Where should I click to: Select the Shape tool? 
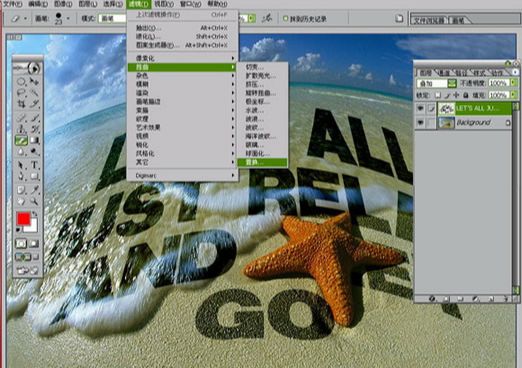click(34, 176)
